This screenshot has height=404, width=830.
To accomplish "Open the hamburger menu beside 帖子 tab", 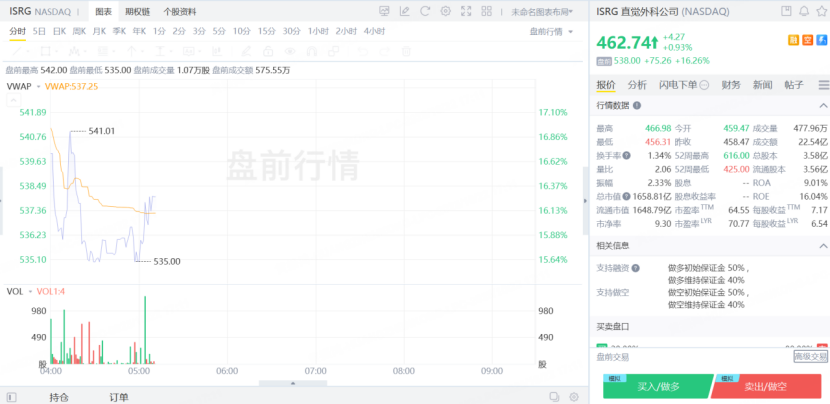I will click(824, 85).
